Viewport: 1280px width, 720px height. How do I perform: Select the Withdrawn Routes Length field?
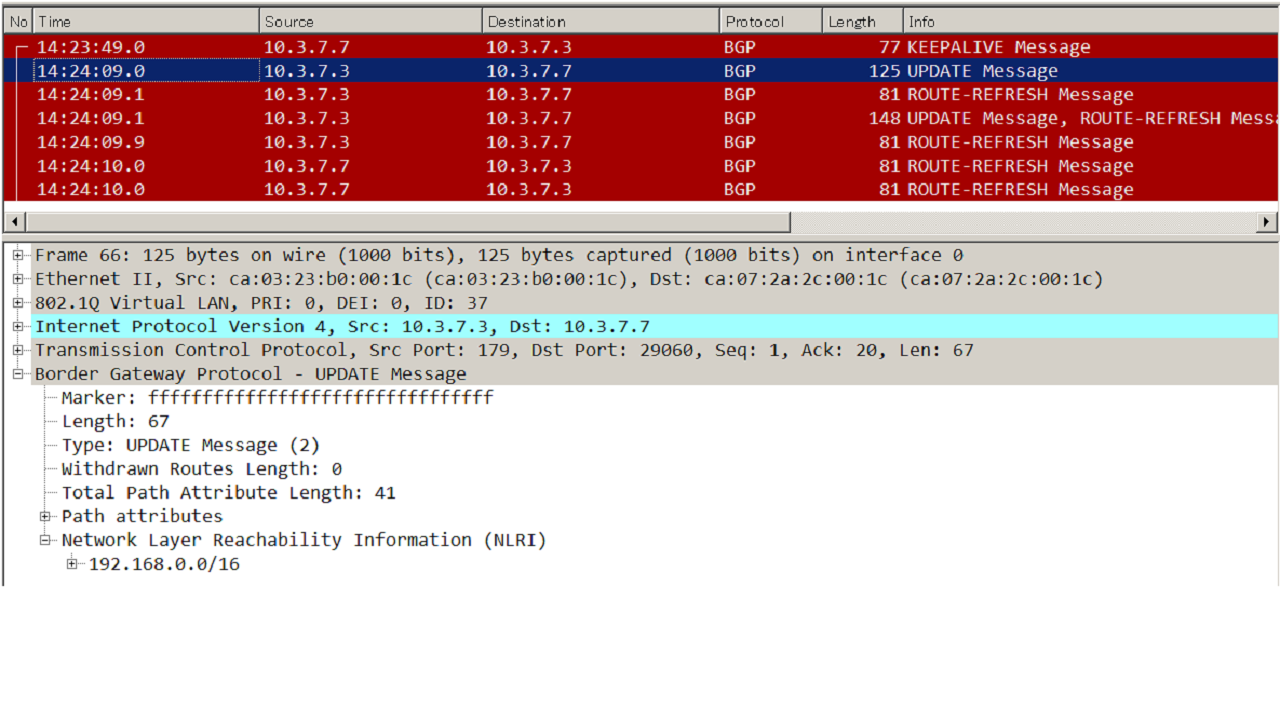coord(200,468)
